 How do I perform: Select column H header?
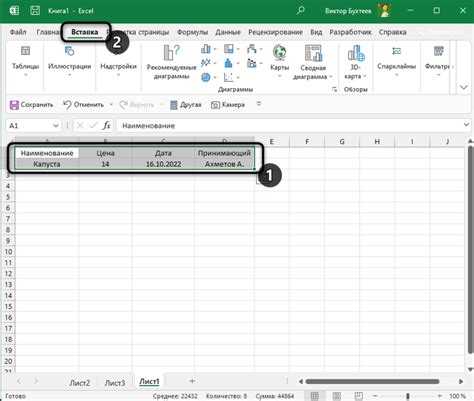(x=377, y=142)
